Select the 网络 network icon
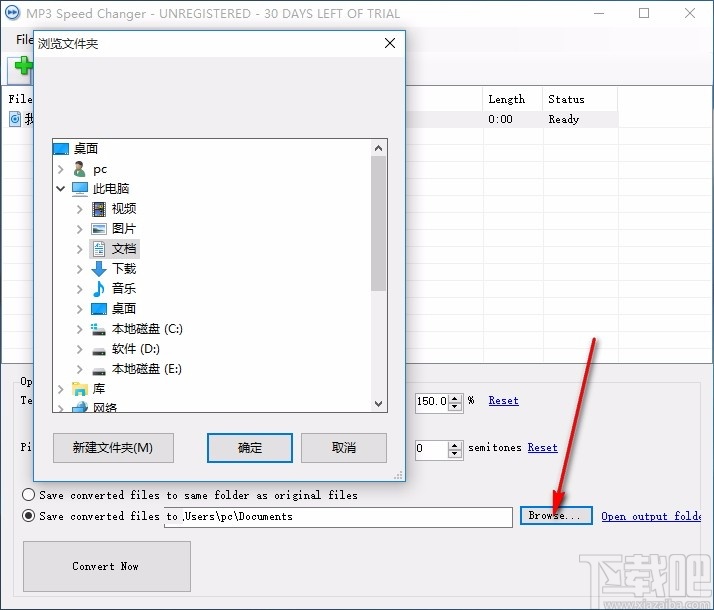Screen dimensions: 714x610 coord(80,407)
